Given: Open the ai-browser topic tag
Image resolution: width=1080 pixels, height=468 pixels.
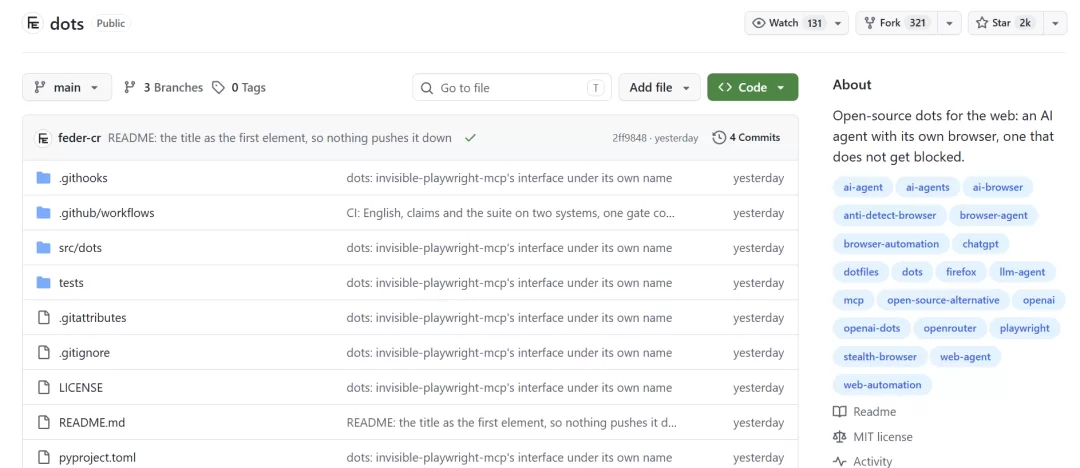Looking at the screenshot, I should [997, 187].
